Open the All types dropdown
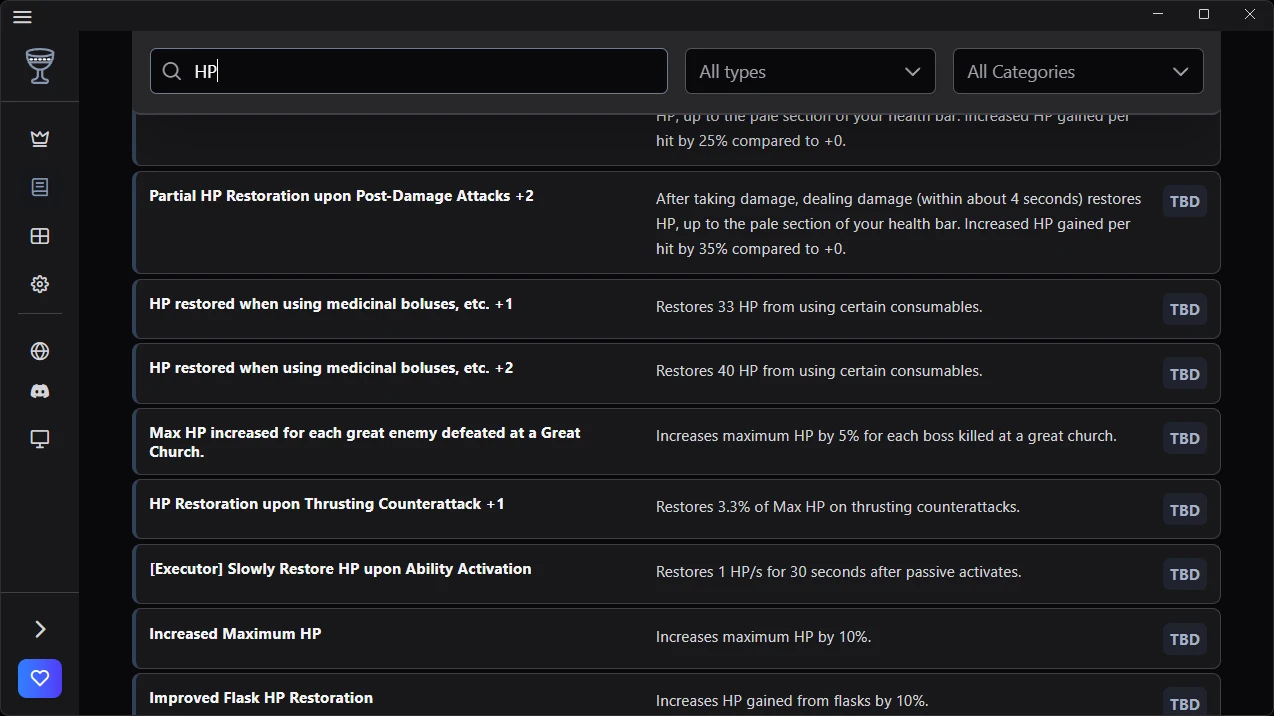The width and height of the screenshot is (1274, 716). coord(809,72)
